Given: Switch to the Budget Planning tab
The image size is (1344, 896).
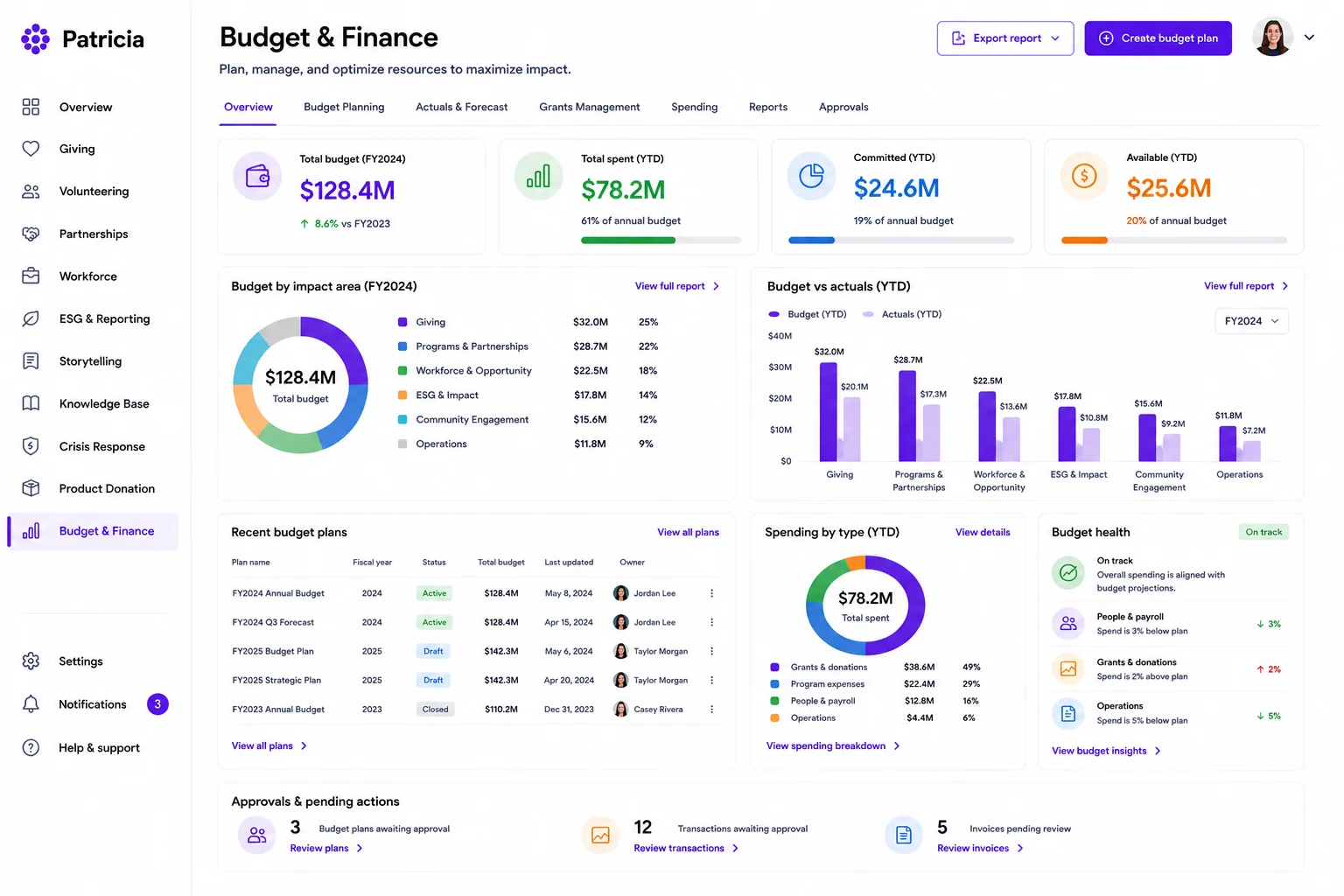Looking at the screenshot, I should [x=344, y=107].
